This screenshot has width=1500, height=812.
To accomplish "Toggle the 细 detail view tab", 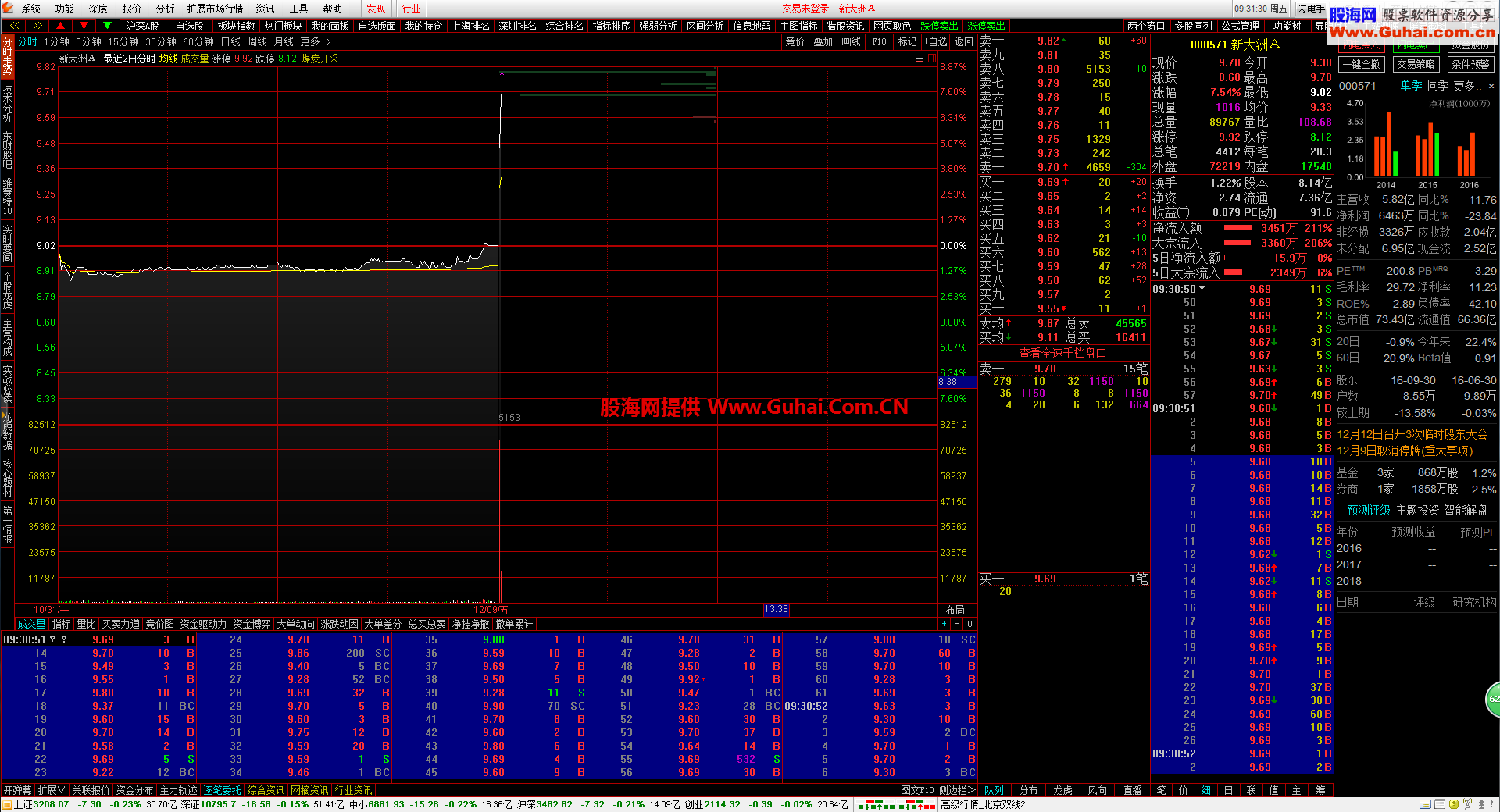I will [x=1205, y=790].
